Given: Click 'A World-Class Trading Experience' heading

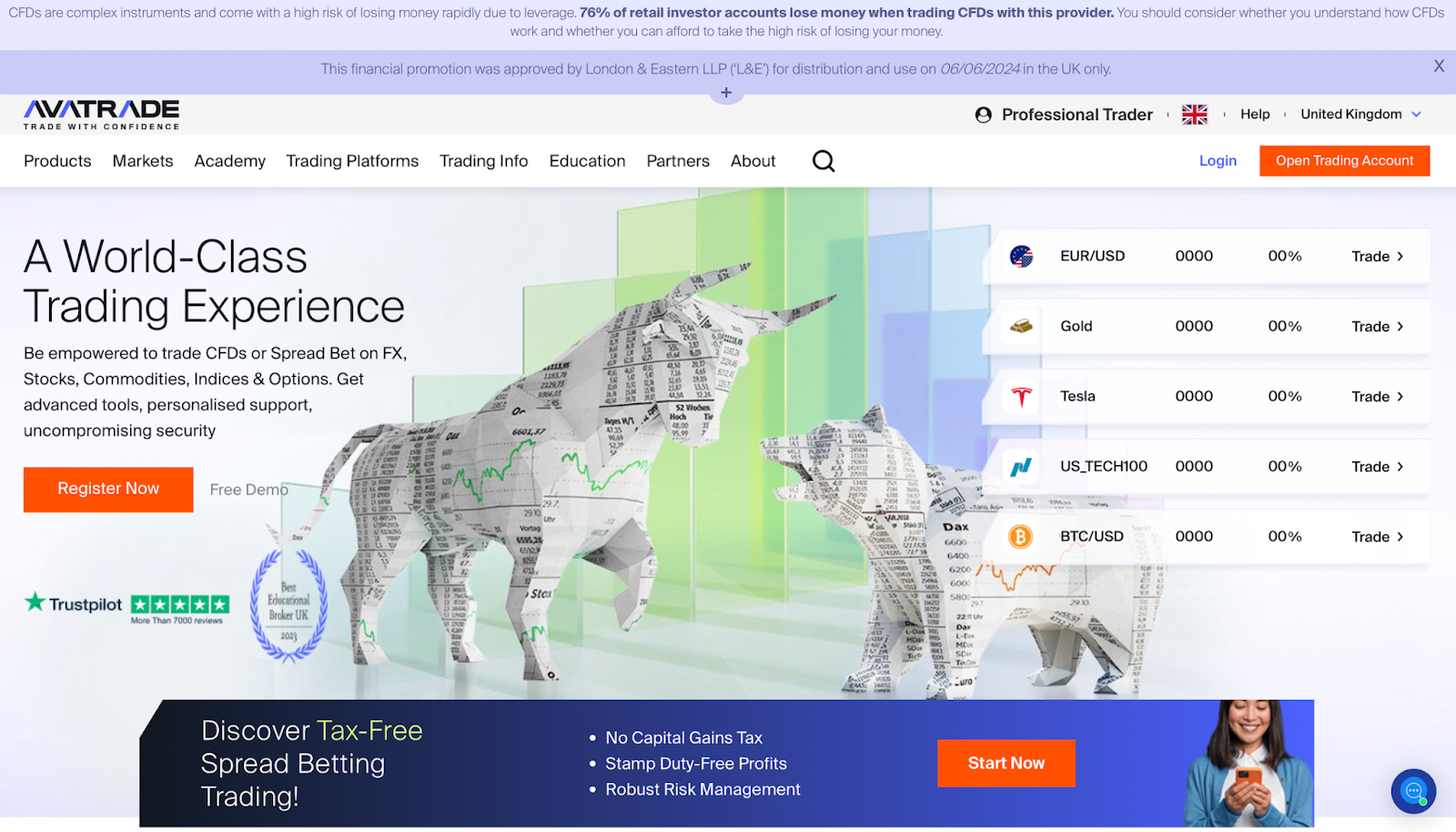Looking at the screenshot, I should tap(214, 281).
